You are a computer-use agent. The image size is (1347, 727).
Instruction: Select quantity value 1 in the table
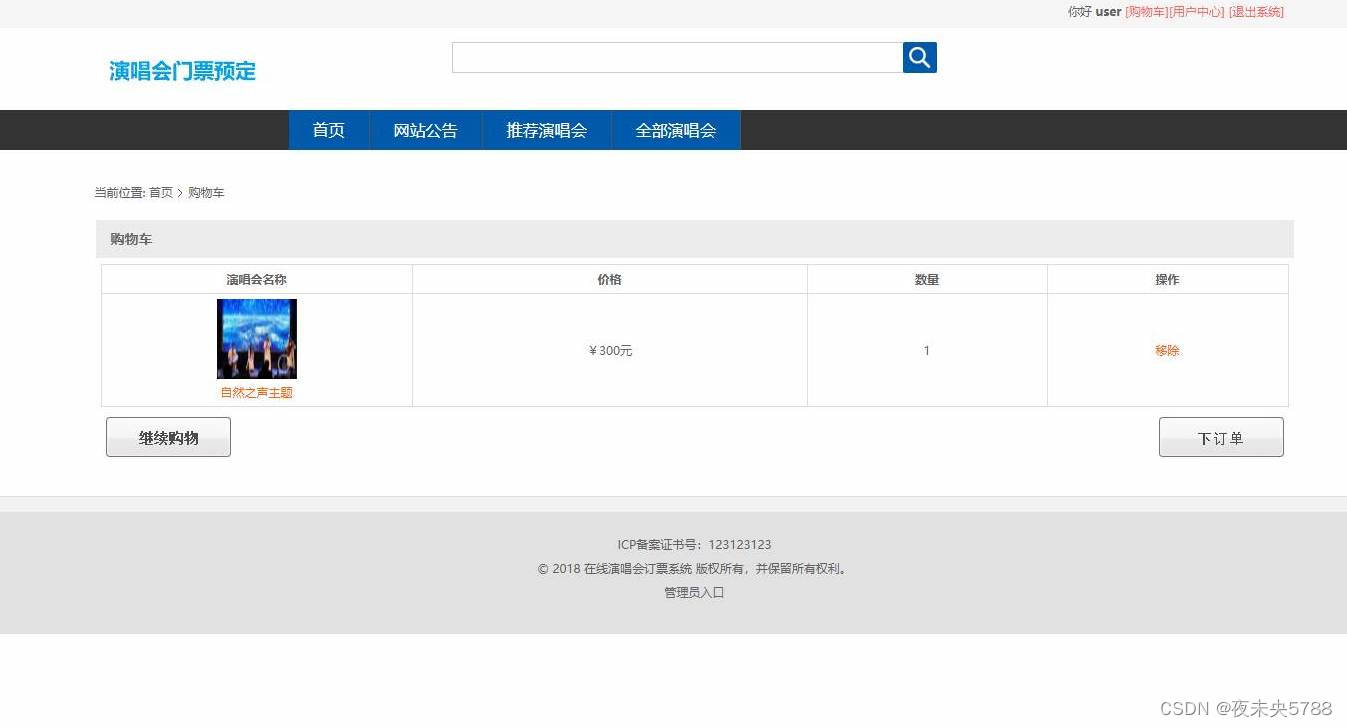click(927, 351)
